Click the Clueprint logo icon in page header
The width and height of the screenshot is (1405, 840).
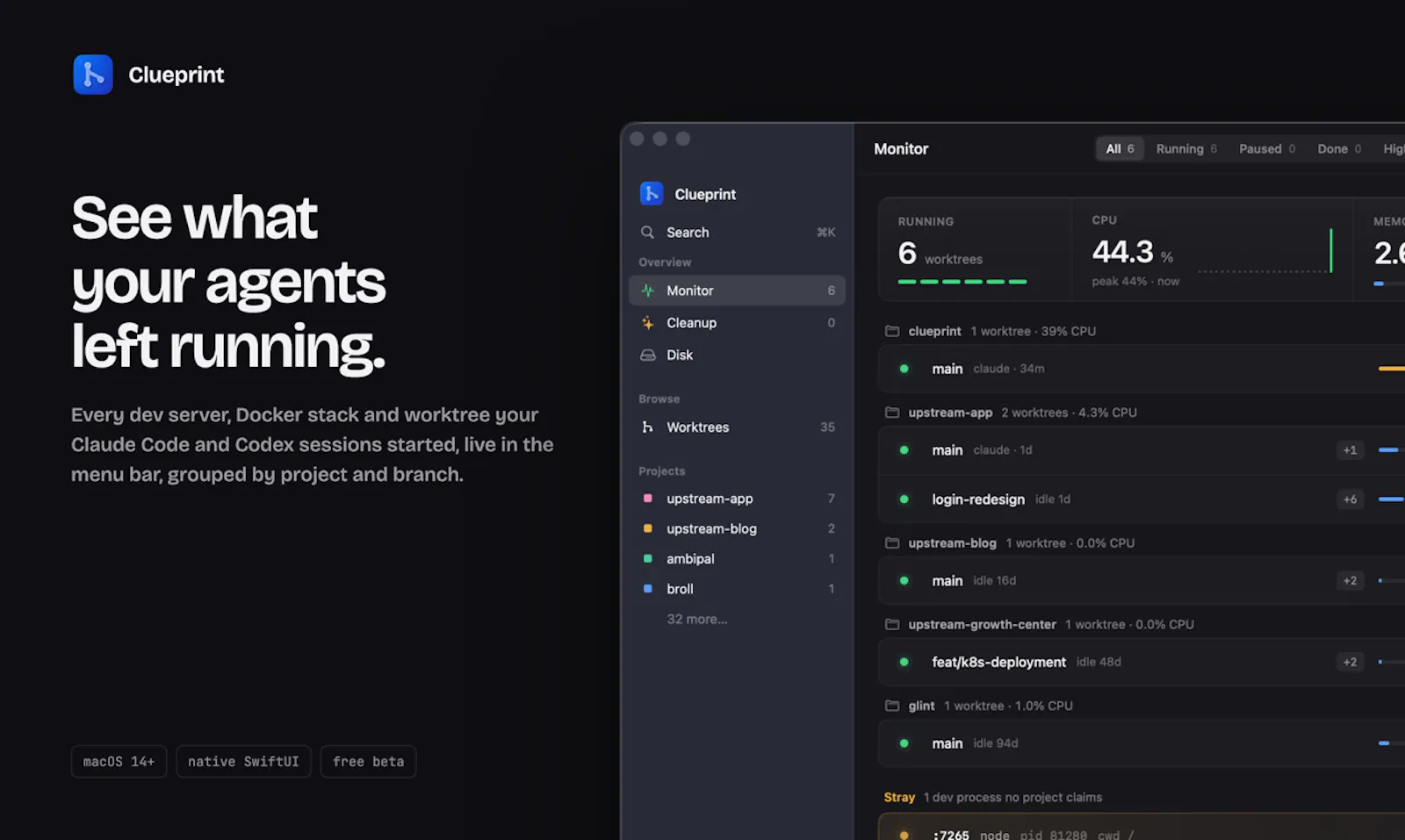[93, 75]
